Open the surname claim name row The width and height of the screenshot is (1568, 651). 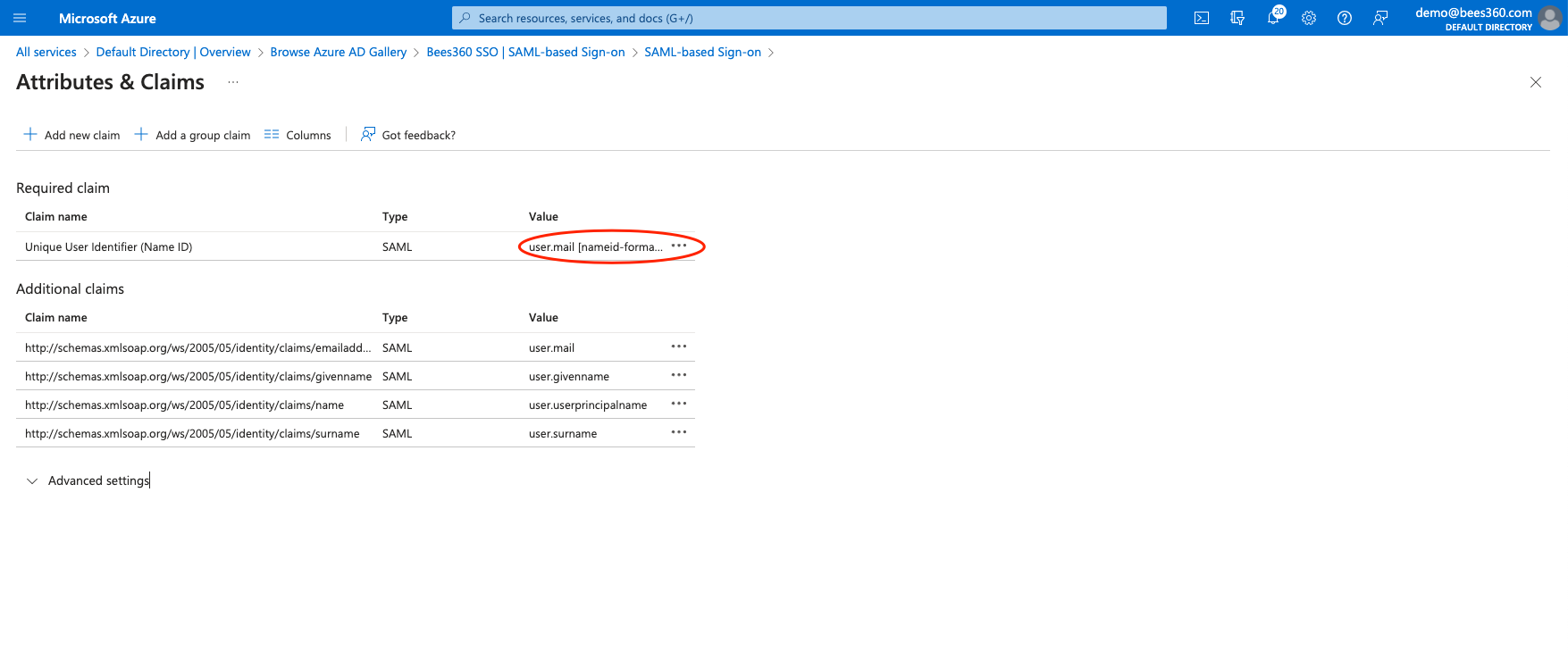pyautogui.click(x=192, y=433)
